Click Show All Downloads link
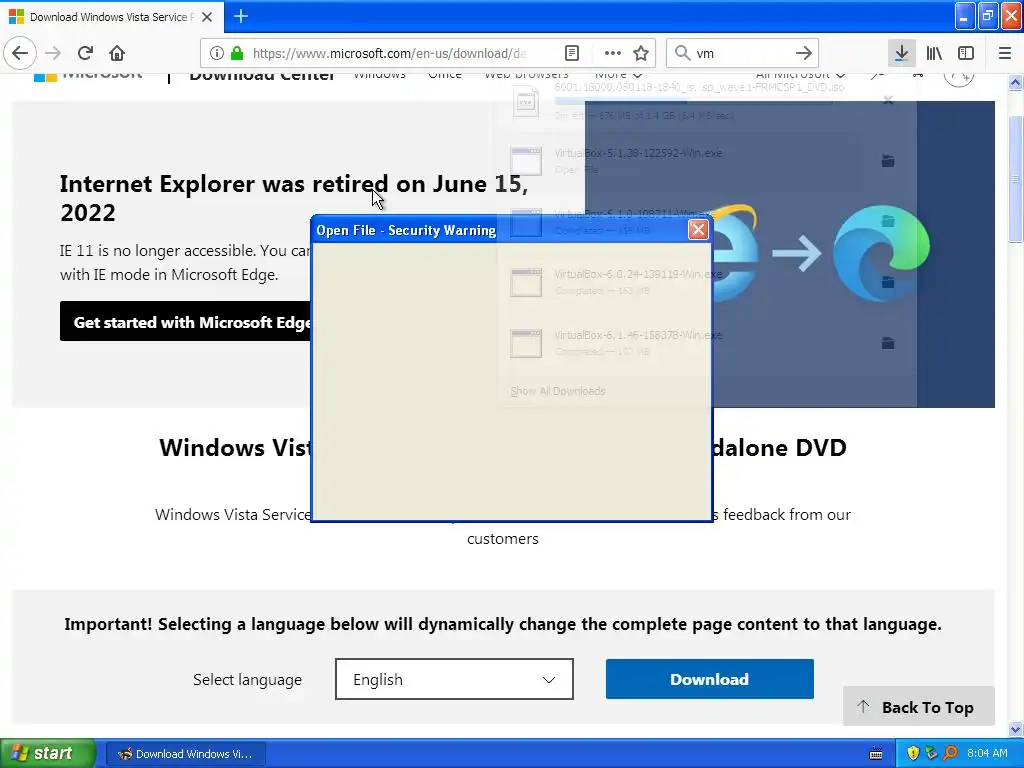Viewport: 1024px width, 768px height. [x=558, y=391]
